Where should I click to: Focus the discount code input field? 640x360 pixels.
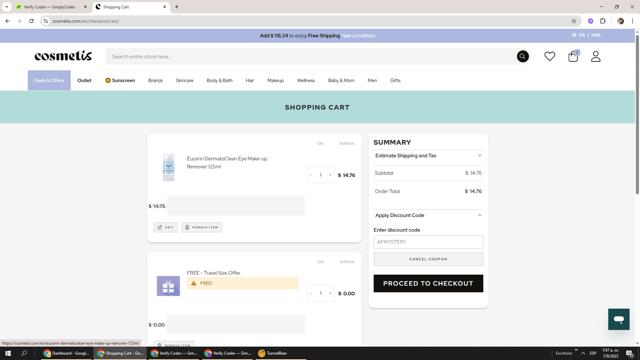(428, 242)
